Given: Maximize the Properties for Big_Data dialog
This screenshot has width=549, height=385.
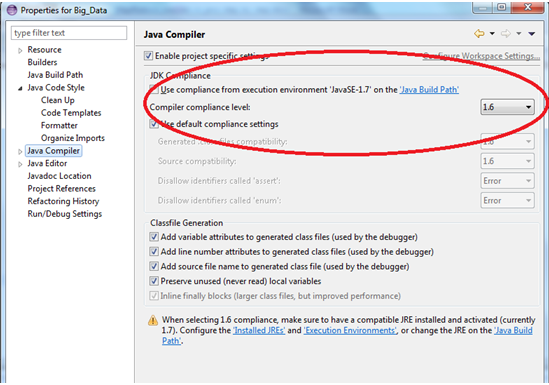Looking at the screenshot, I should coord(501,7).
